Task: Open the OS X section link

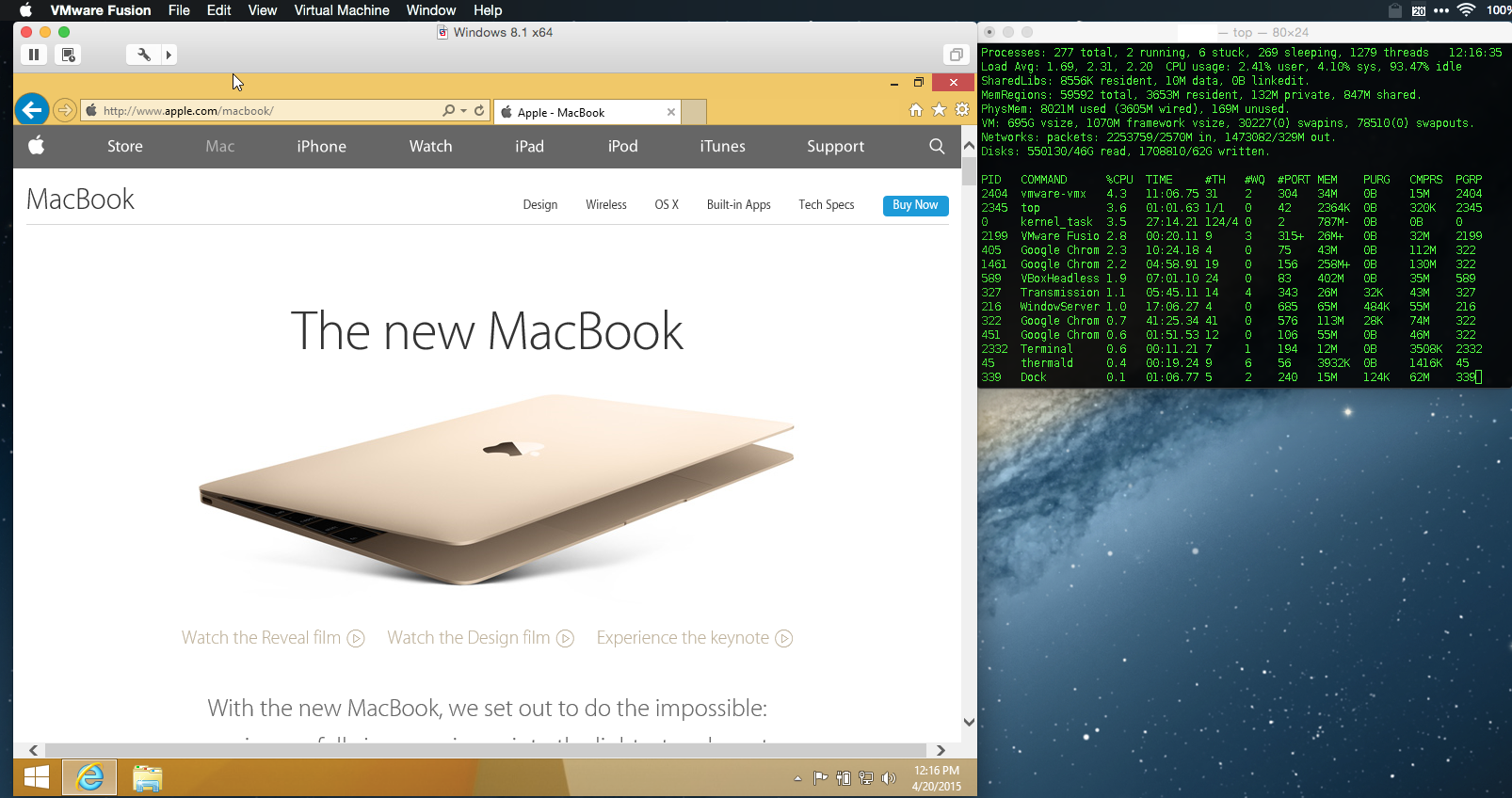Action: [x=667, y=204]
